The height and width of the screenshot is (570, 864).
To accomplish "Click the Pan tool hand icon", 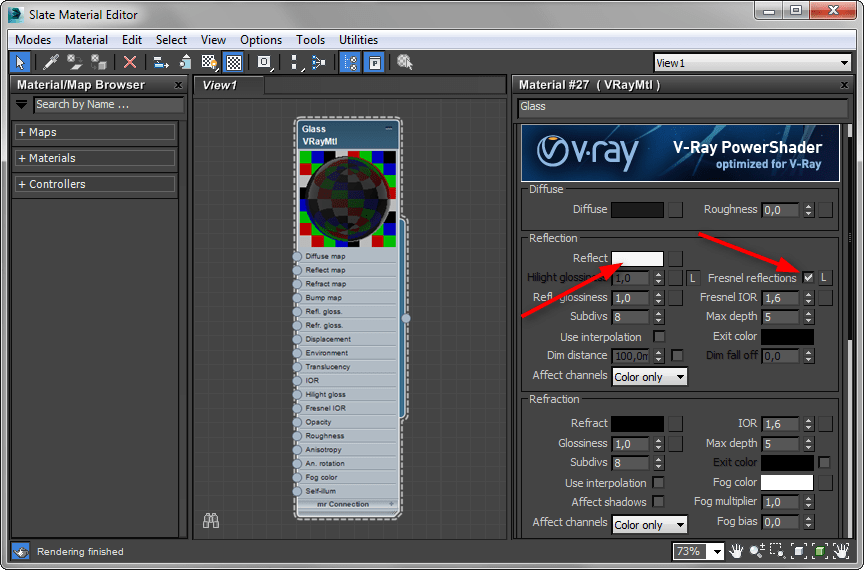I will tap(737, 551).
